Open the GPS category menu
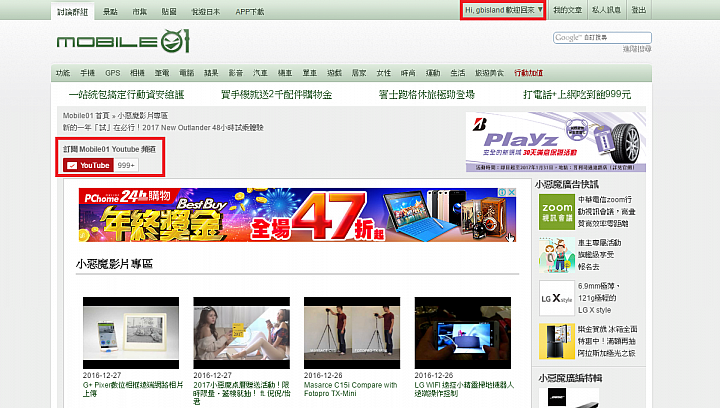This screenshot has height=408, width=720. click(112, 73)
